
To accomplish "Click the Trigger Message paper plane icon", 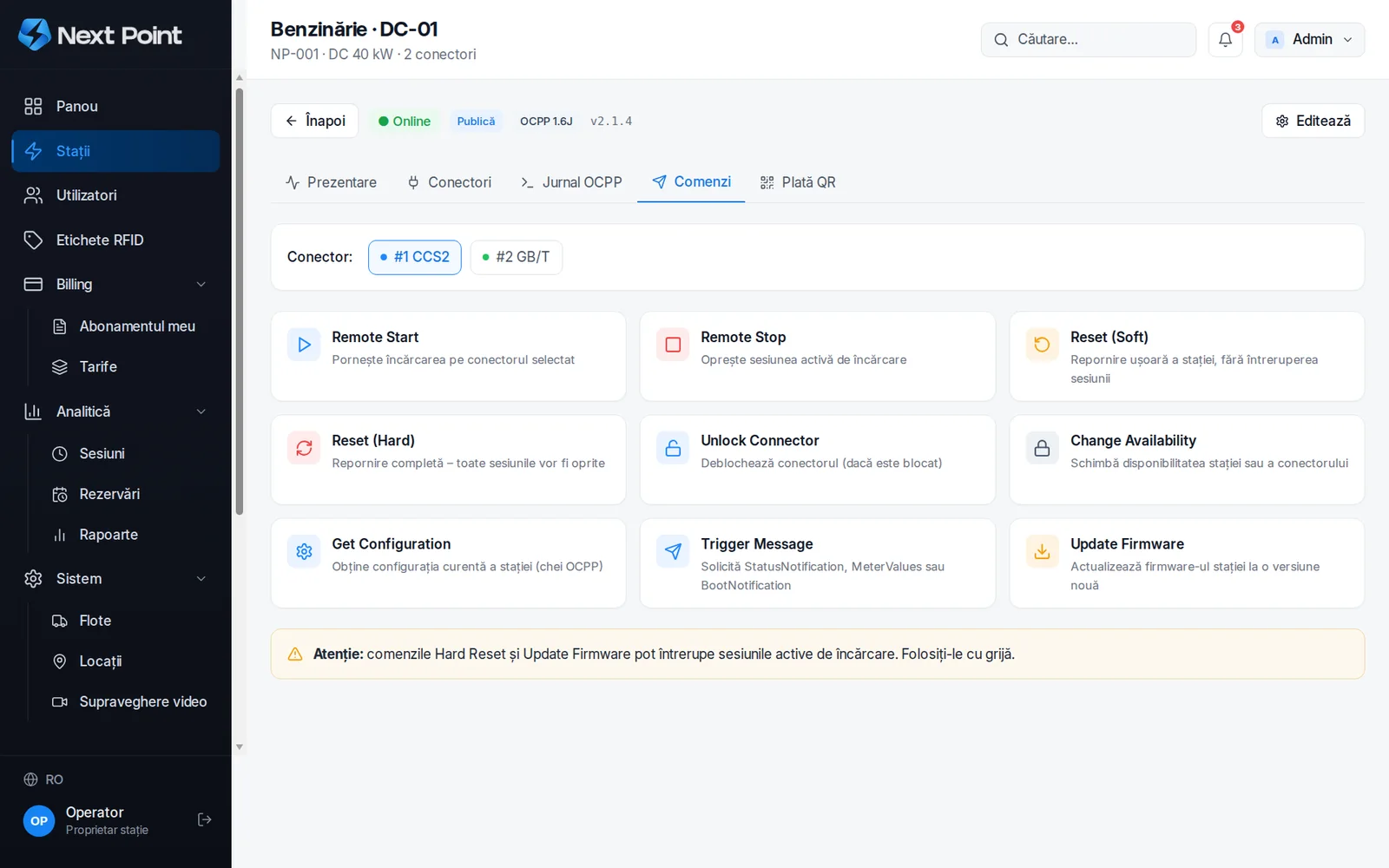I will (x=673, y=551).
